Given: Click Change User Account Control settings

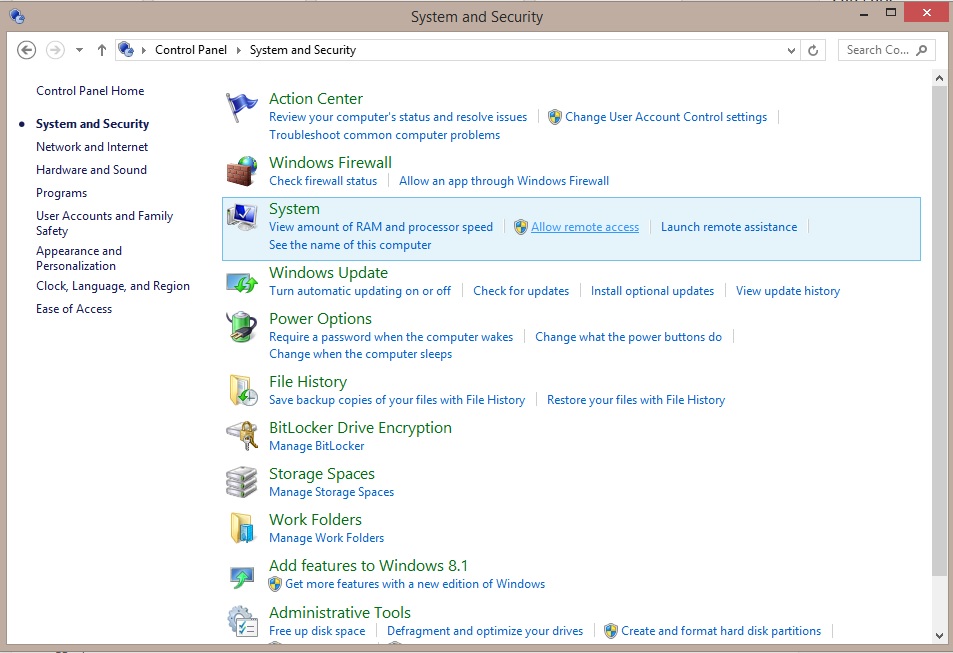Looking at the screenshot, I should pyautogui.click(x=666, y=117).
